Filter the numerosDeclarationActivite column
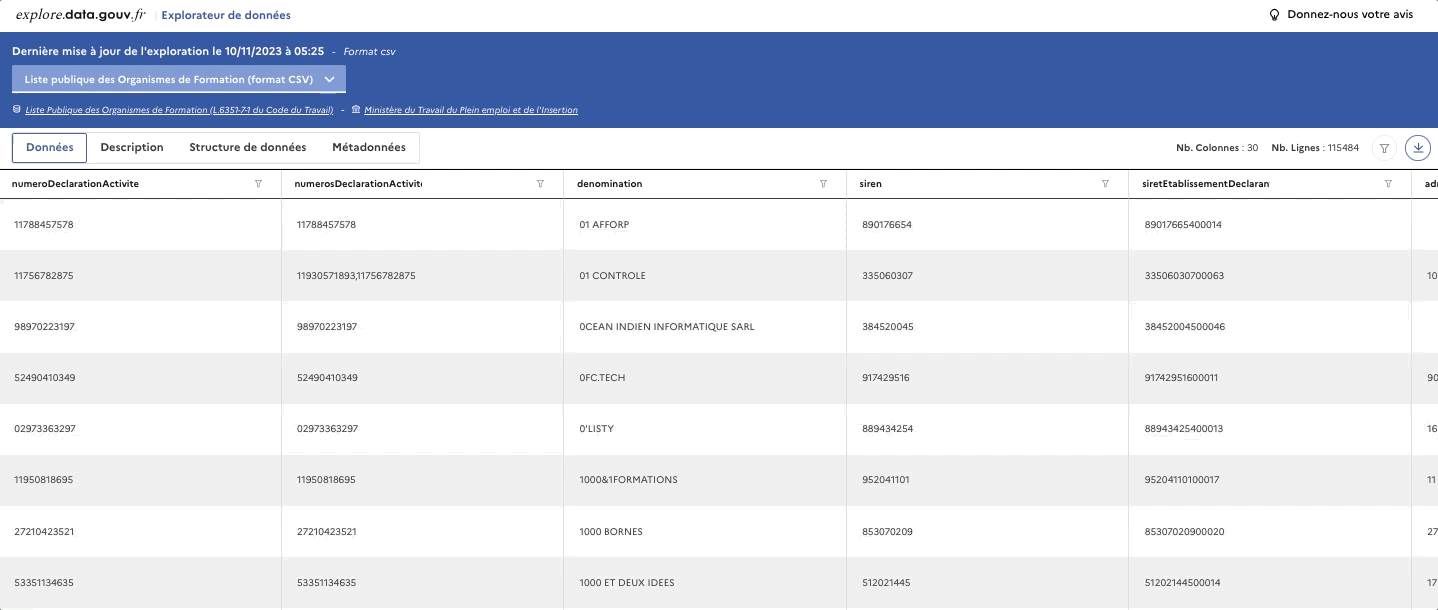This screenshot has width=1438, height=610. point(540,184)
